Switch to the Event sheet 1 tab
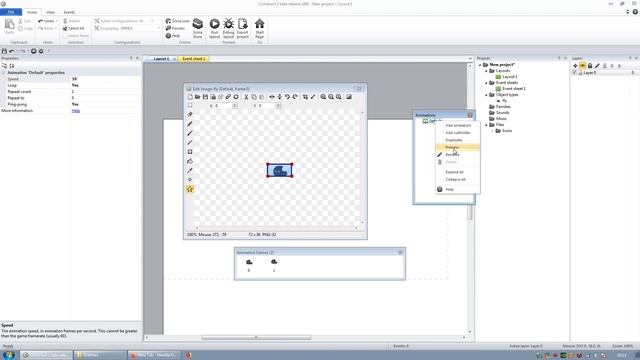 pyautogui.click(x=194, y=59)
